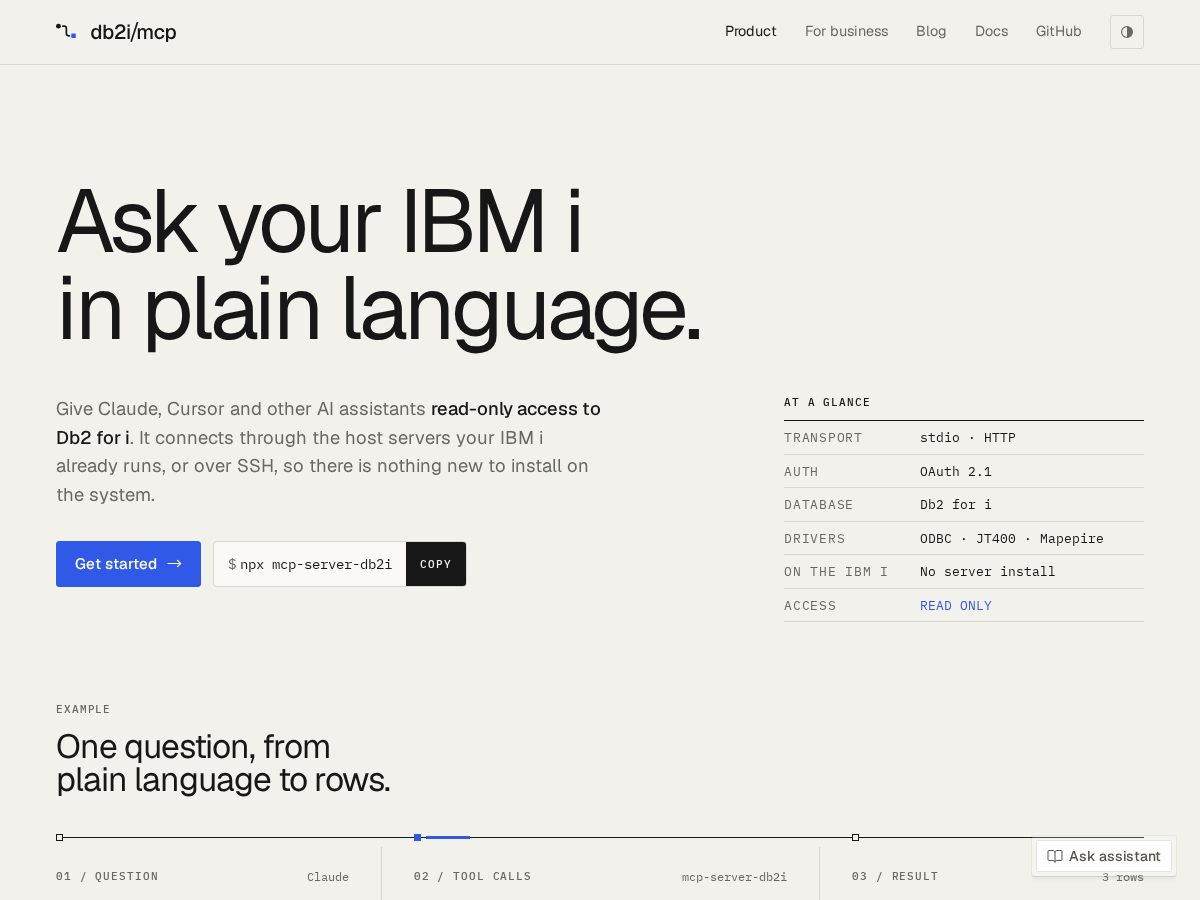Click the 'ODBC · JT400 · Mapepire' drivers value

pyautogui.click(x=1012, y=539)
